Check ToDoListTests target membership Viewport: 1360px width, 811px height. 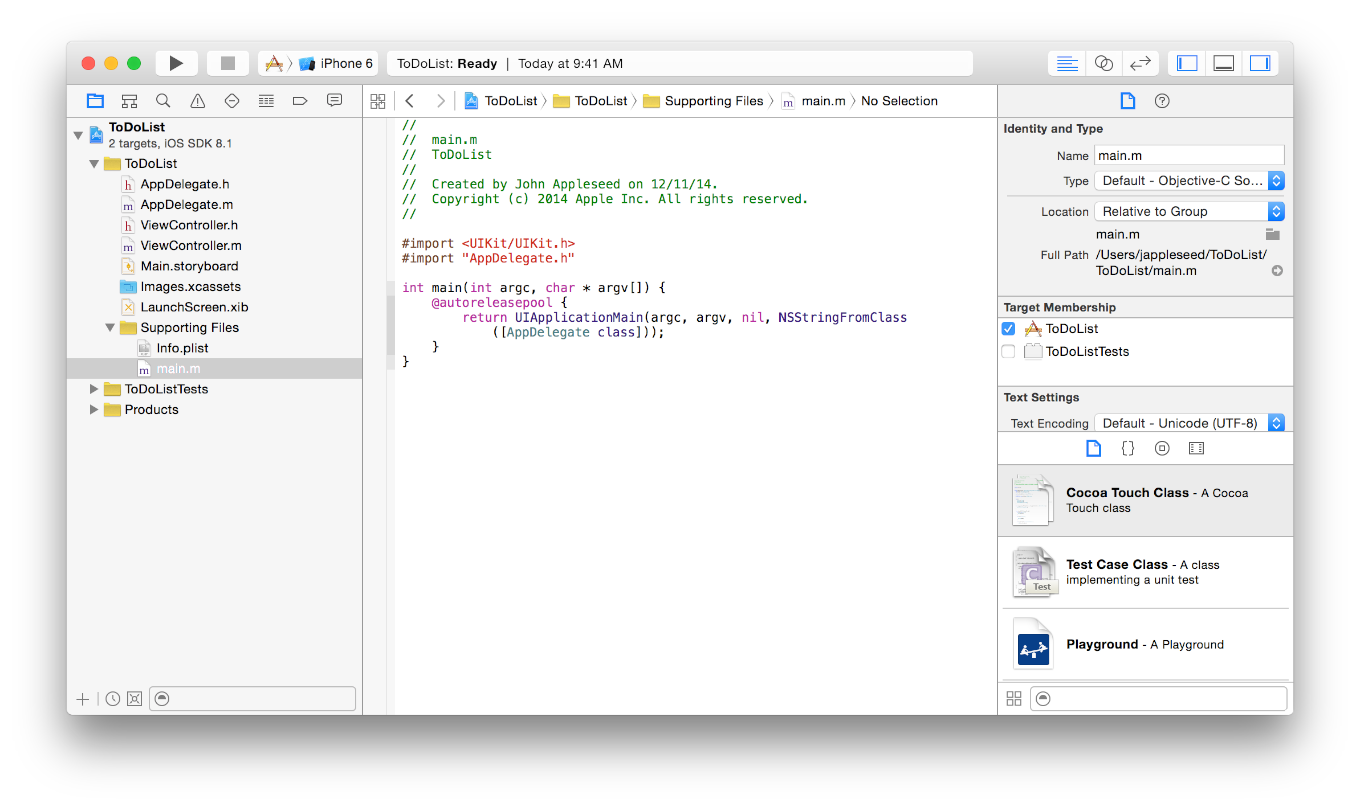click(1008, 352)
